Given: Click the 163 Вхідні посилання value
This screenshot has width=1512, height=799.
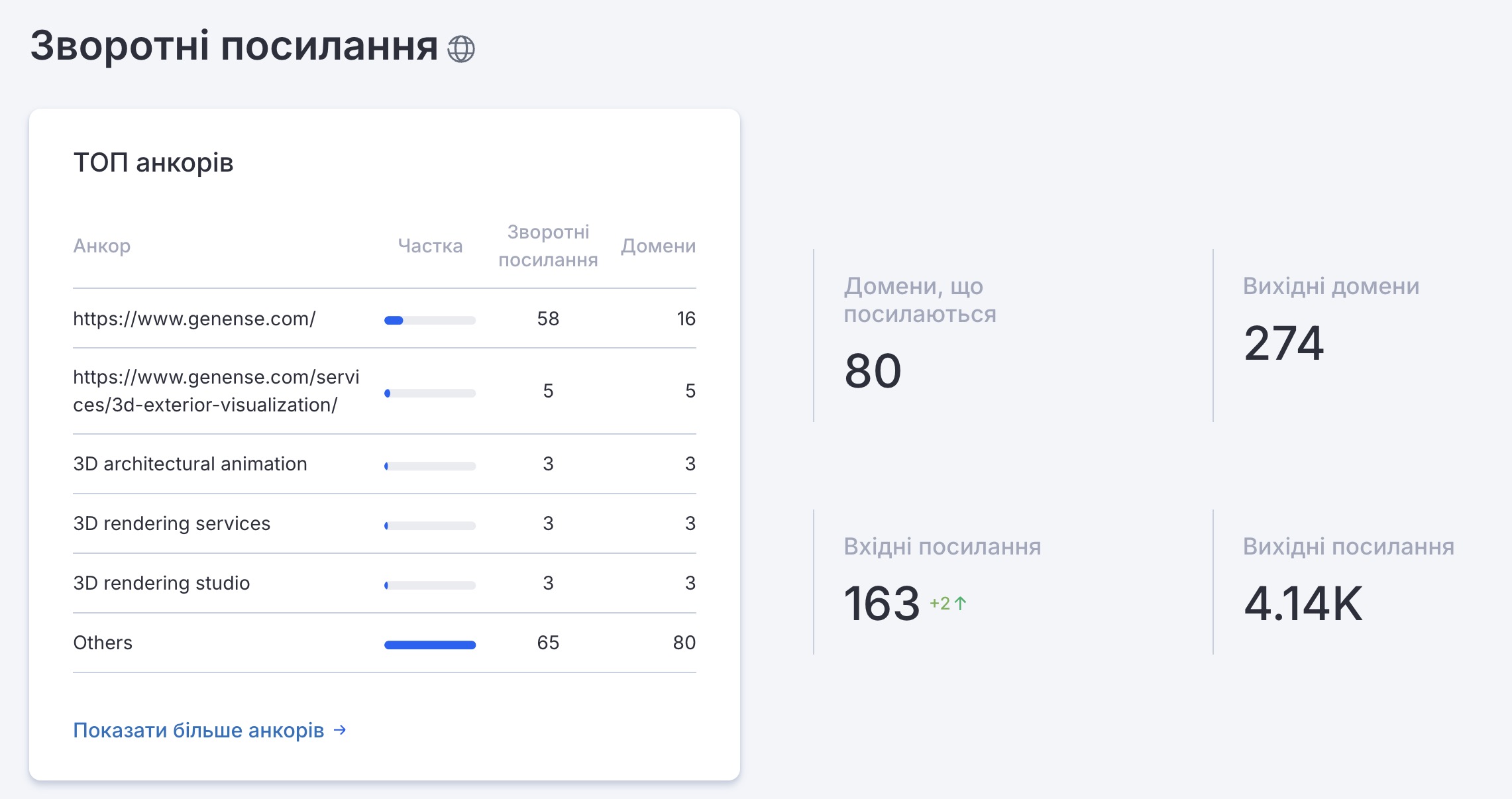Looking at the screenshot, I should 881,604.
